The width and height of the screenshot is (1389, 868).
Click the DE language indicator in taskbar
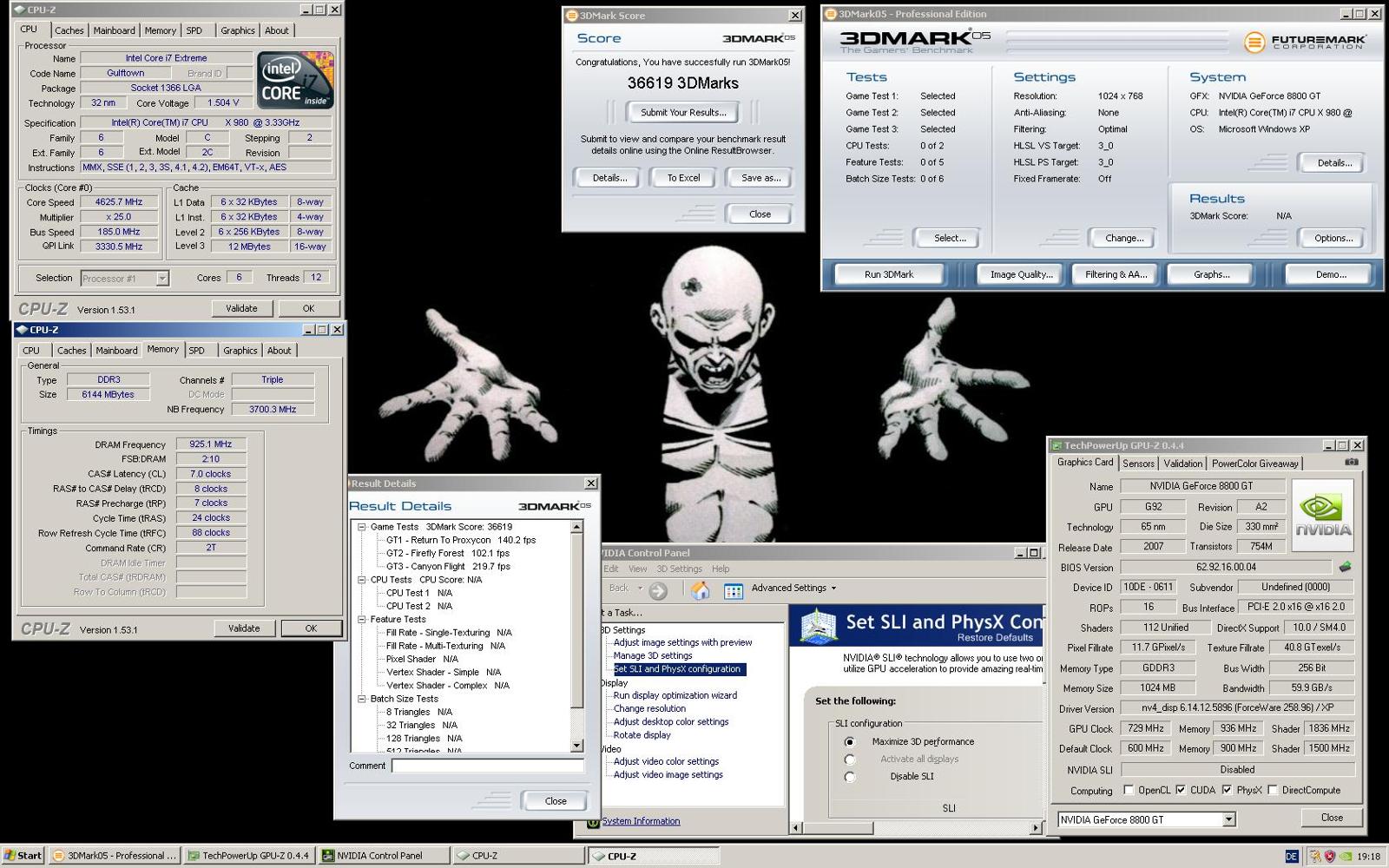tap(1291, 856)
